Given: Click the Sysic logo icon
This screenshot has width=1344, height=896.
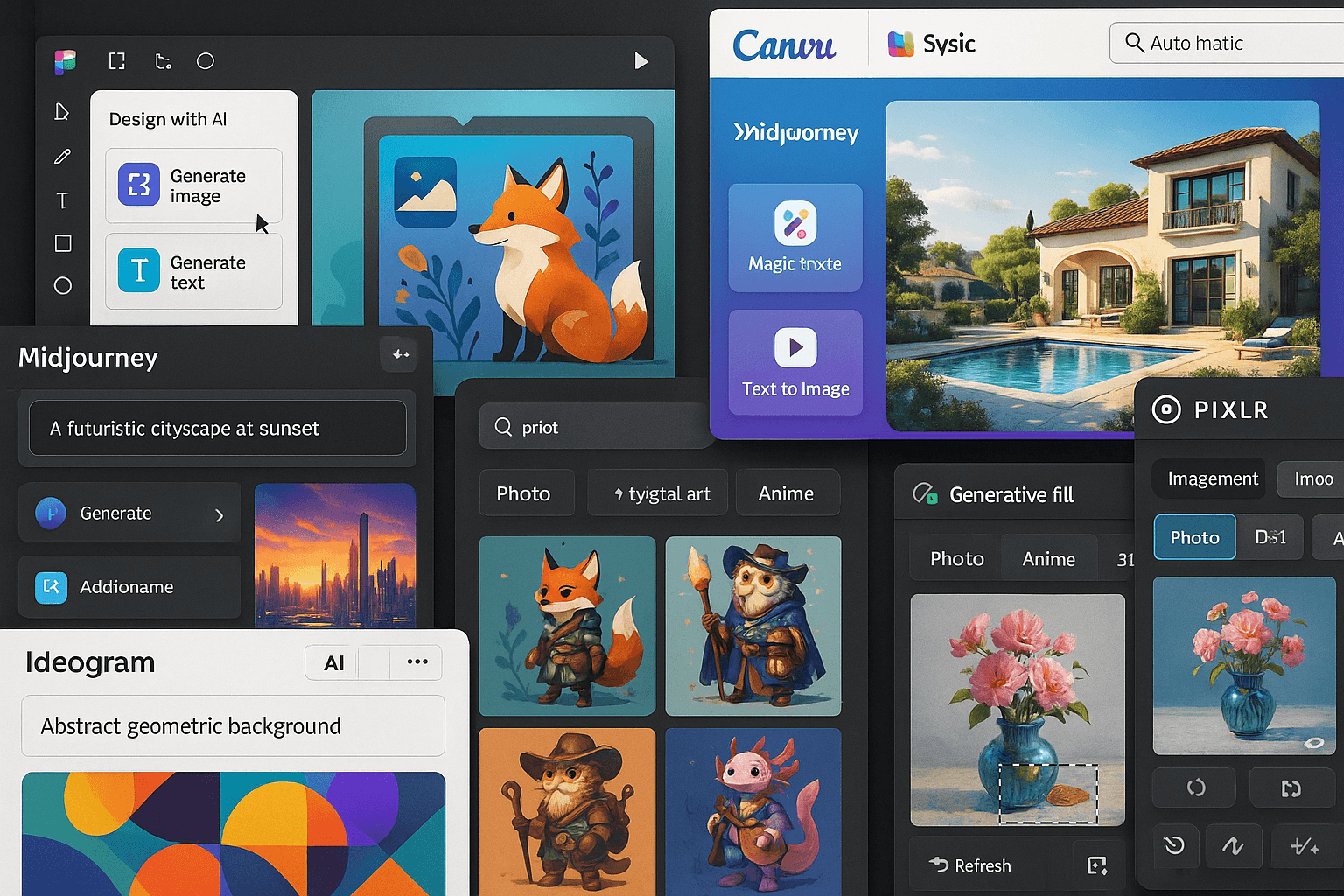Looking at the screenshot, I should pyautogui.click(x=900, y=44).
